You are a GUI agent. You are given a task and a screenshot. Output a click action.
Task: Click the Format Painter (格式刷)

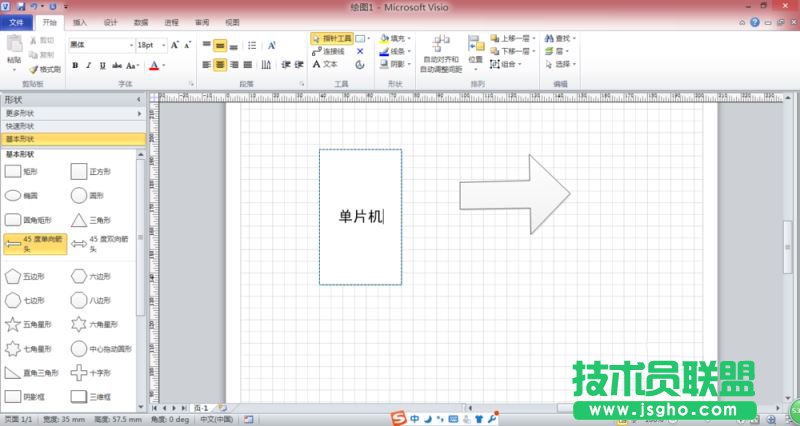[45, 69]
